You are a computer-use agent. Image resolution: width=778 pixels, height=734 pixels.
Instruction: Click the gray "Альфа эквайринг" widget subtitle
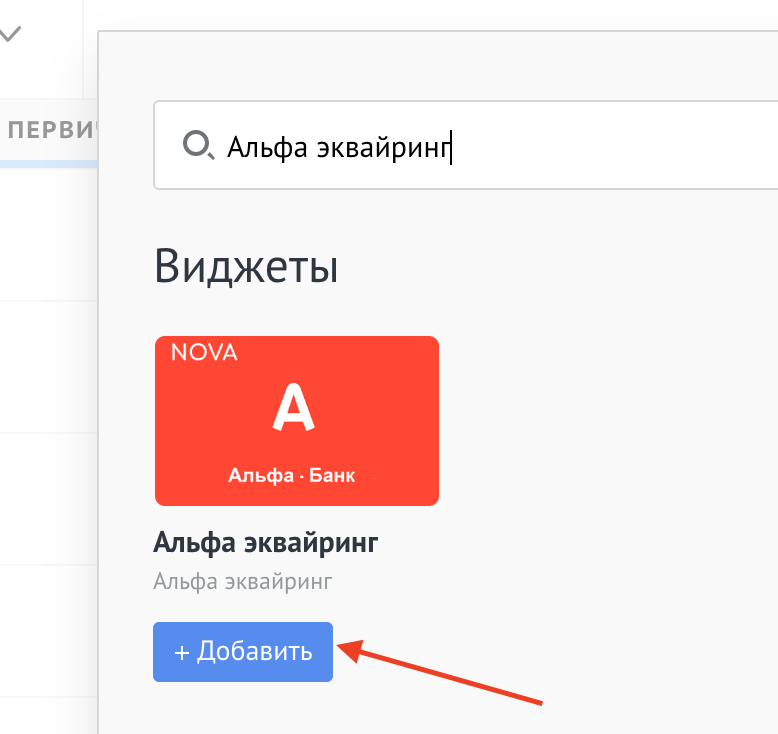[243, 581]
